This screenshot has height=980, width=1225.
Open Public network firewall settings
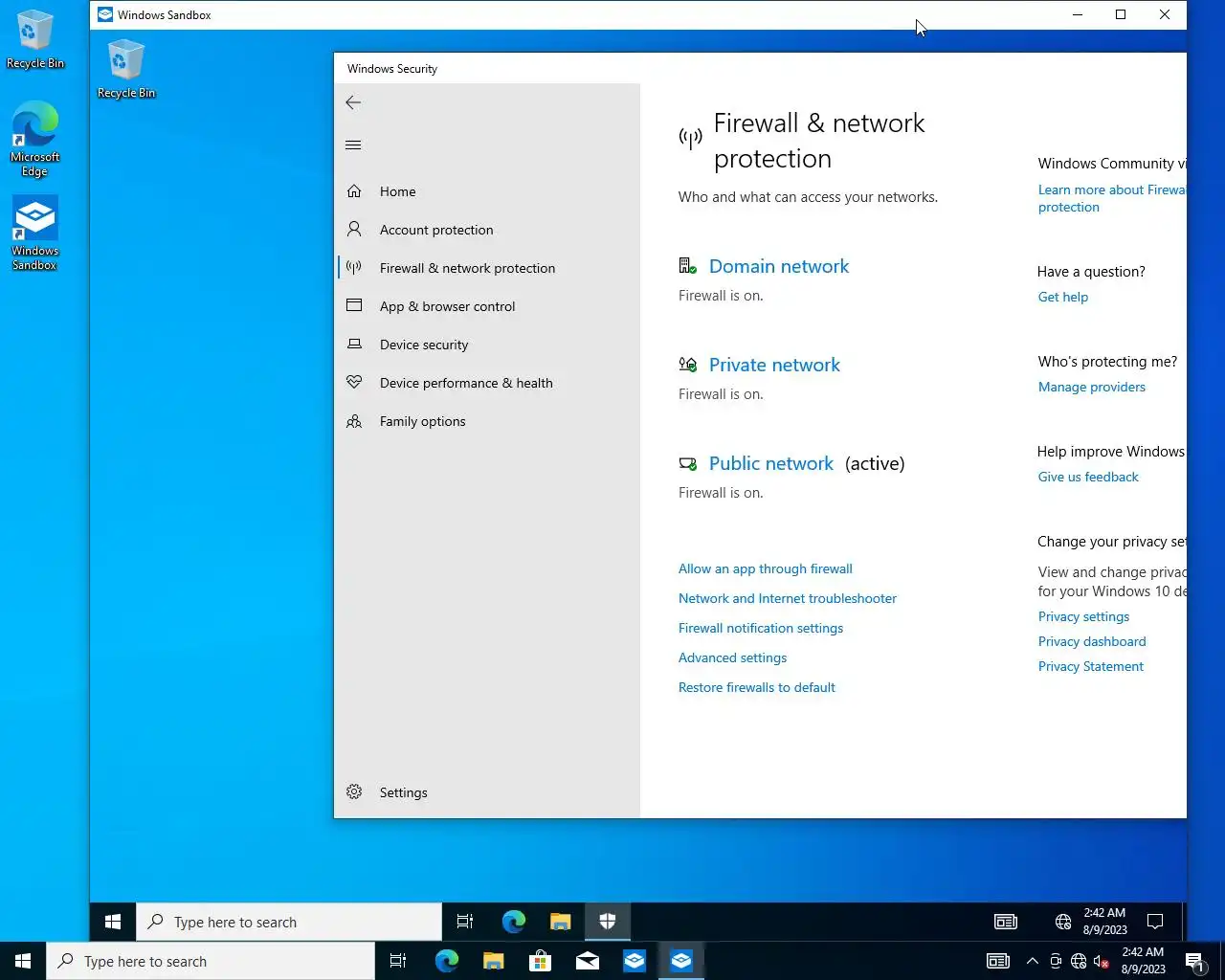point(771,463)
